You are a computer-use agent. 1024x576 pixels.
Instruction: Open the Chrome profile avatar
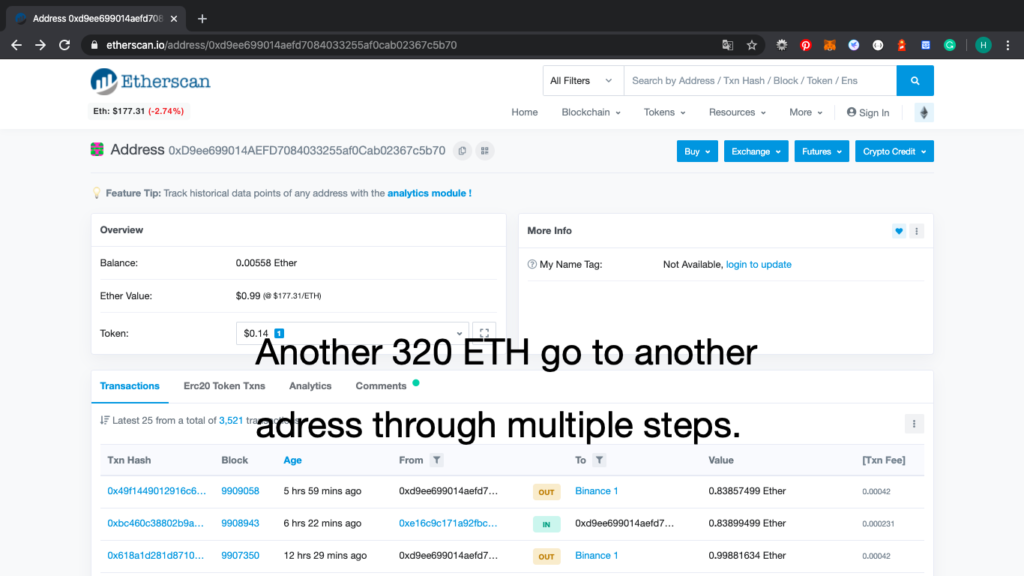pyautogui.click(x=983, y=45)
